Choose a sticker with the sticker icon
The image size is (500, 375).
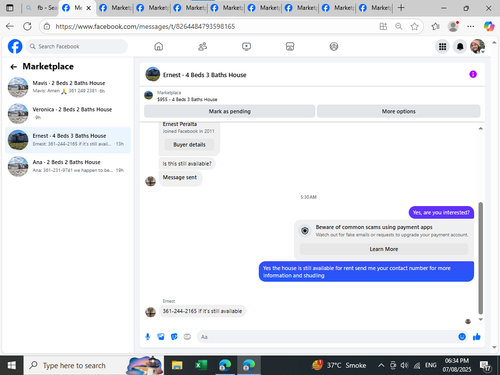[x=174, y=337]
